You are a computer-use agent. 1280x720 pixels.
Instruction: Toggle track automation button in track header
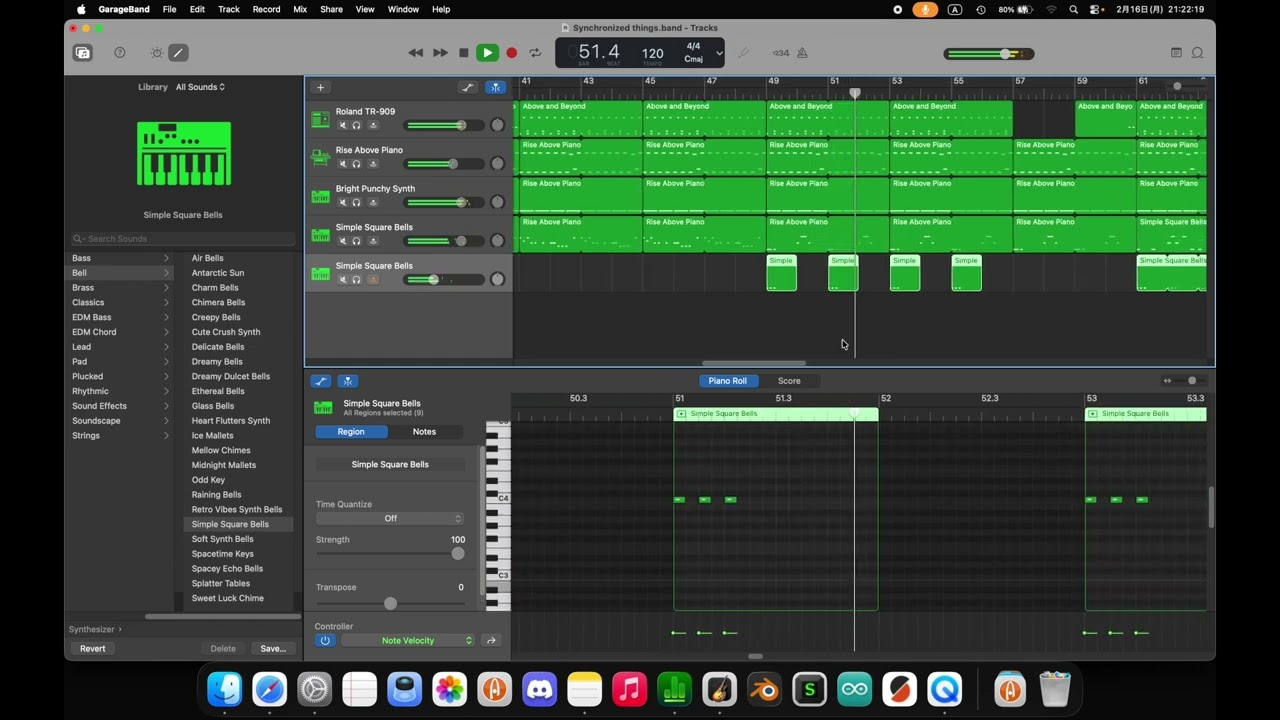click(467, 88)
